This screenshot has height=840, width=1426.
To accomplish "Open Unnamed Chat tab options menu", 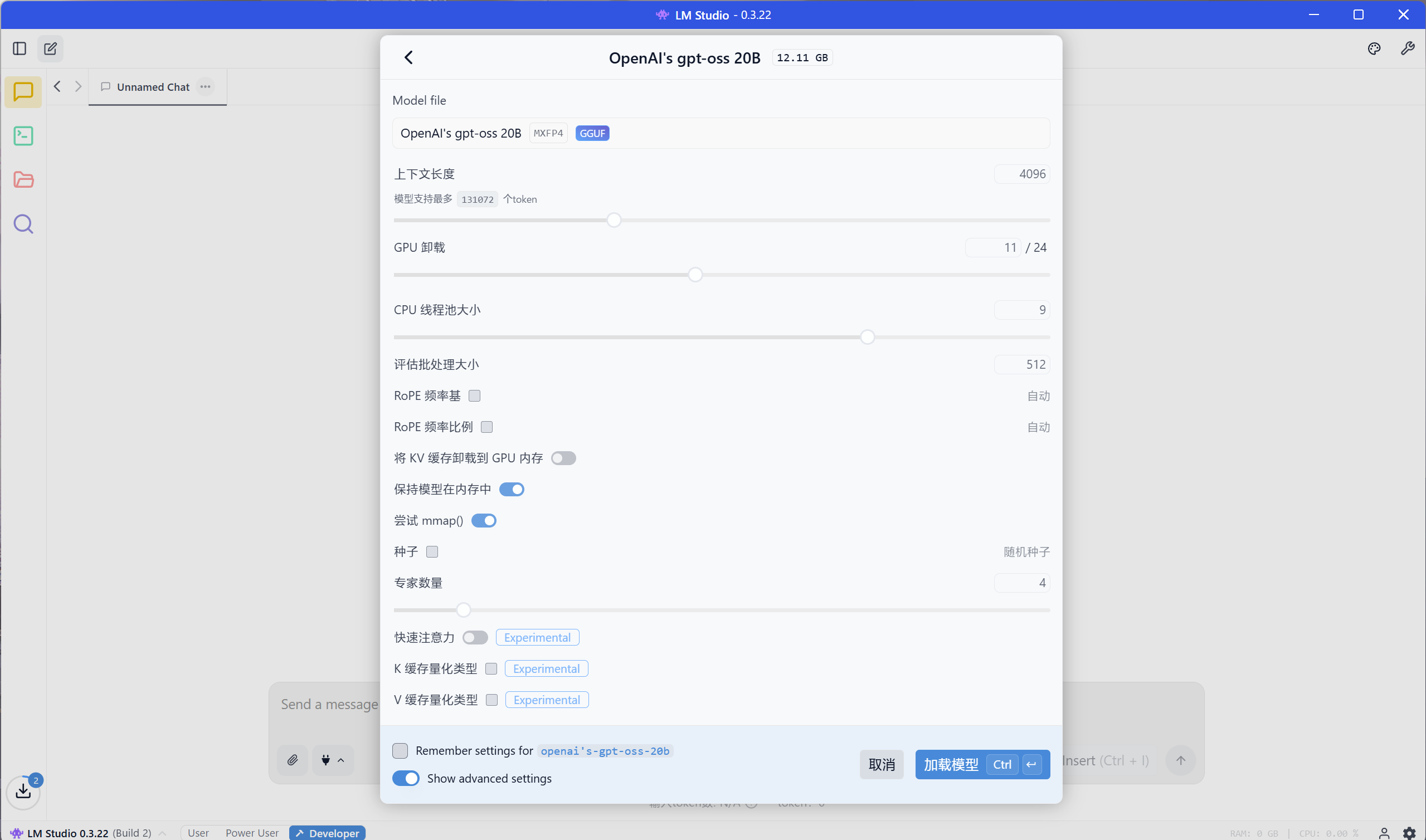I will 205,86.
